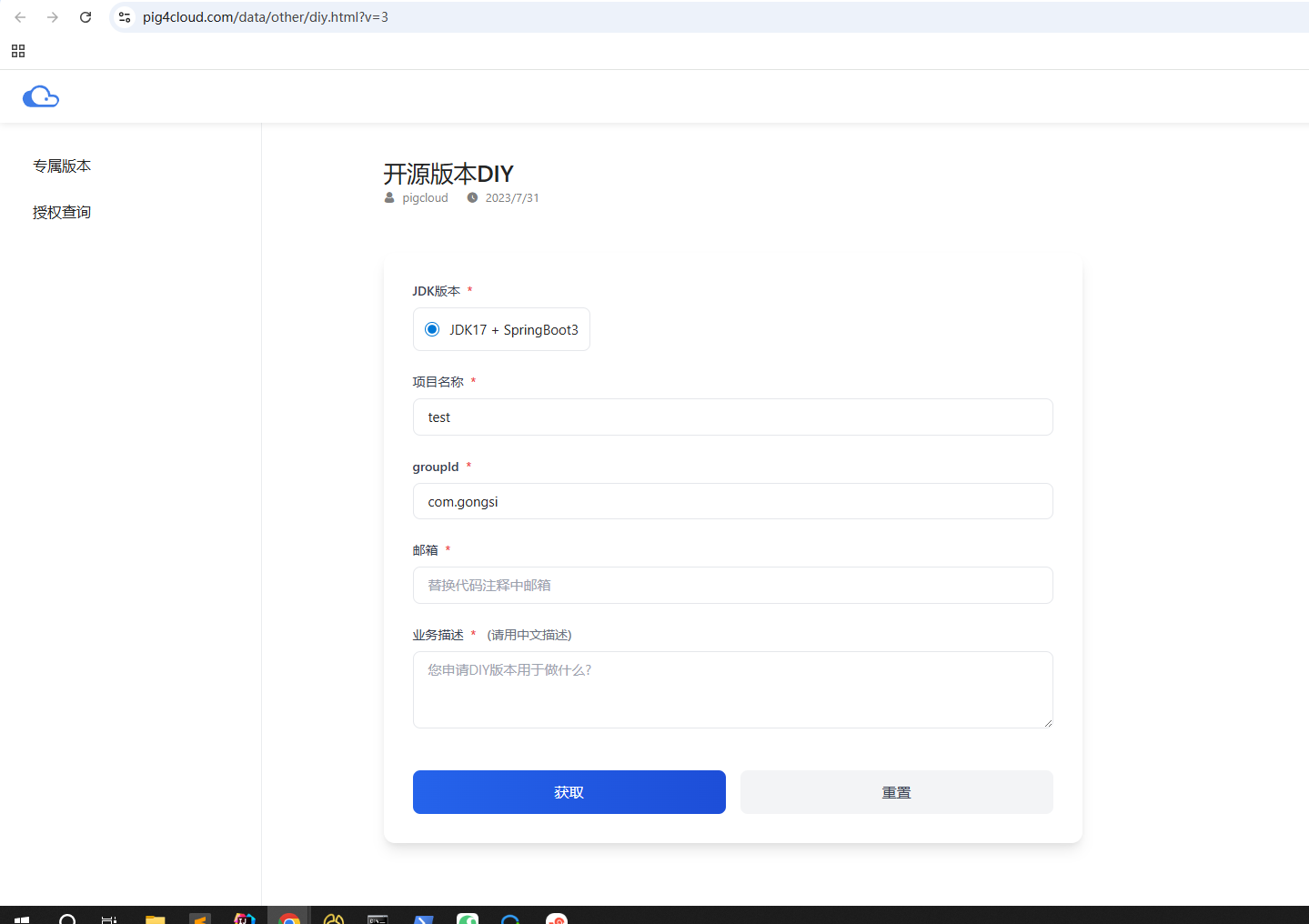
Task: Focus the 项目名称 field containing test
Action: 733,417
